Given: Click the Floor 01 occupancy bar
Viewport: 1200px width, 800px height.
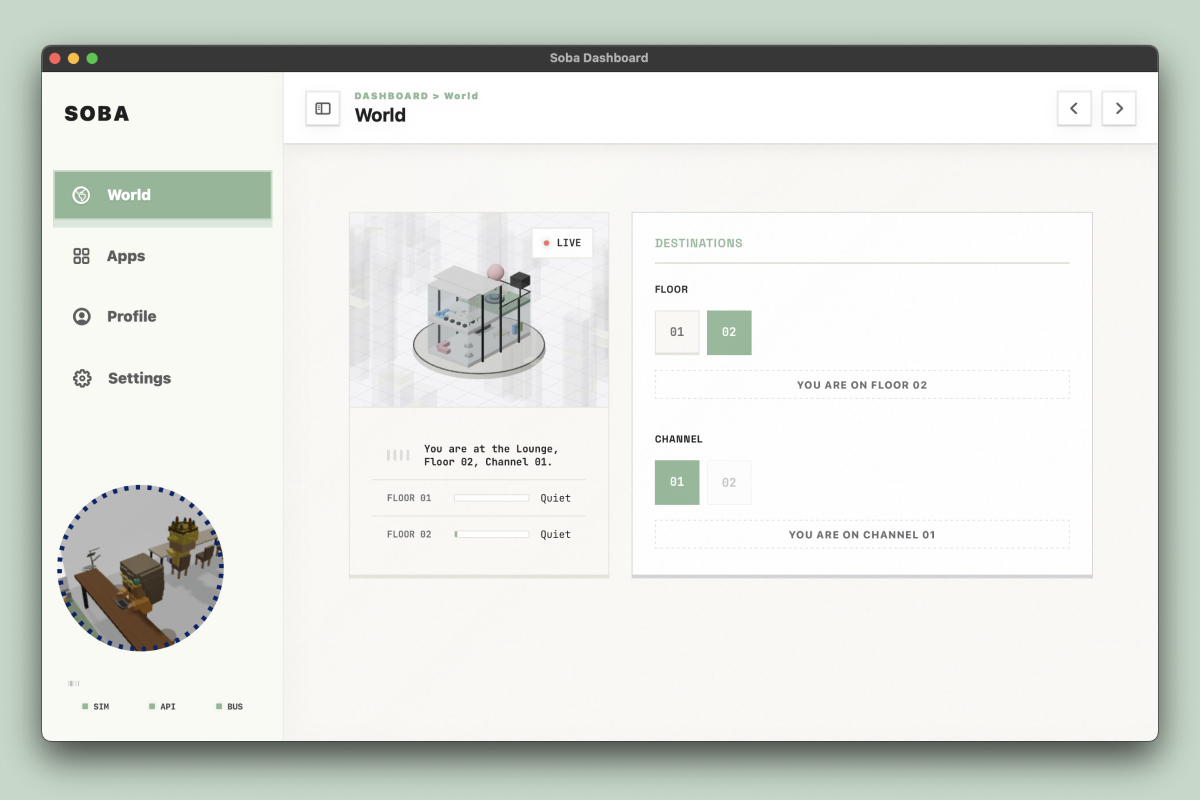Looking at the screenshot, I should 491,498.
